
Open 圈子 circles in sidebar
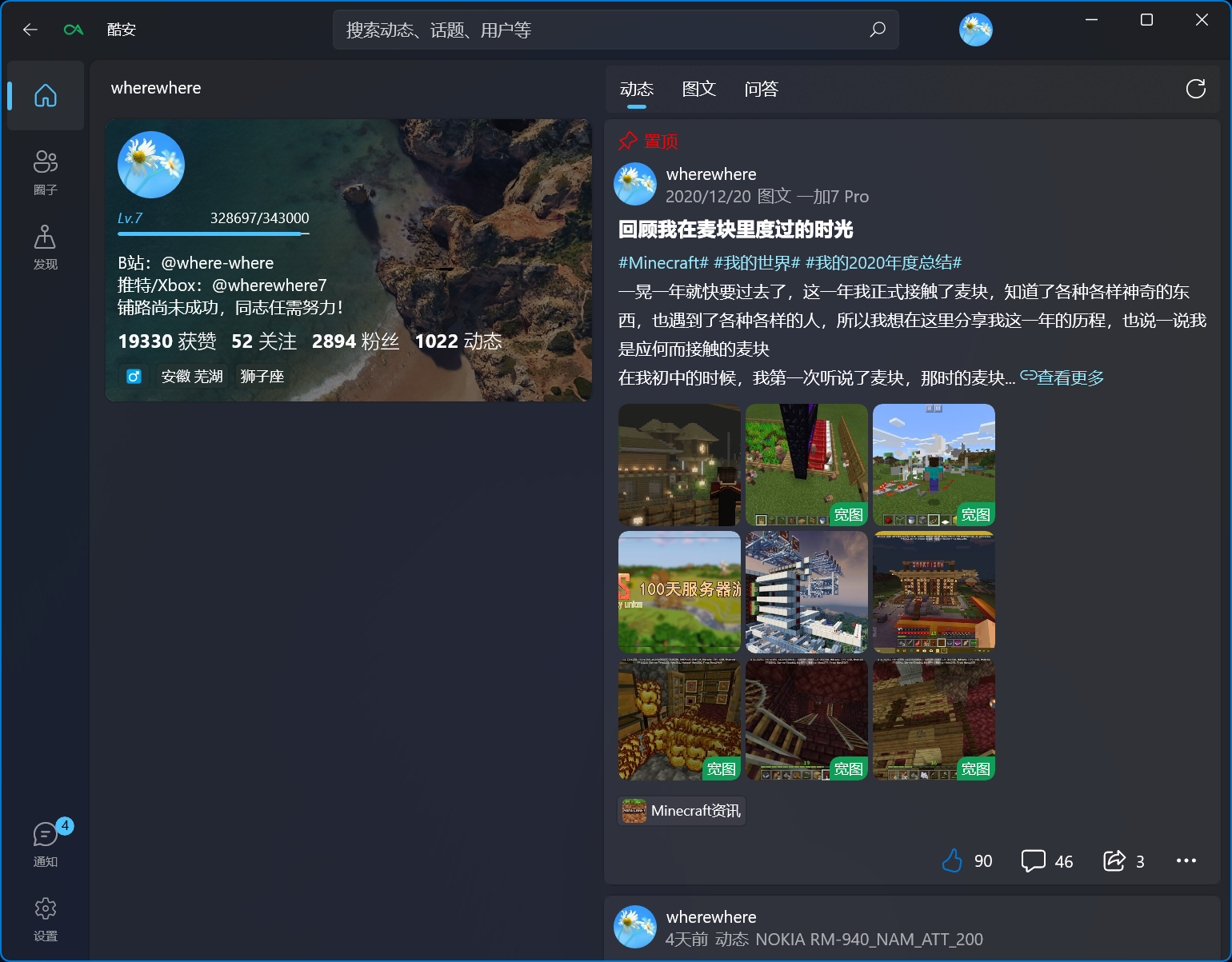point(46,172)
